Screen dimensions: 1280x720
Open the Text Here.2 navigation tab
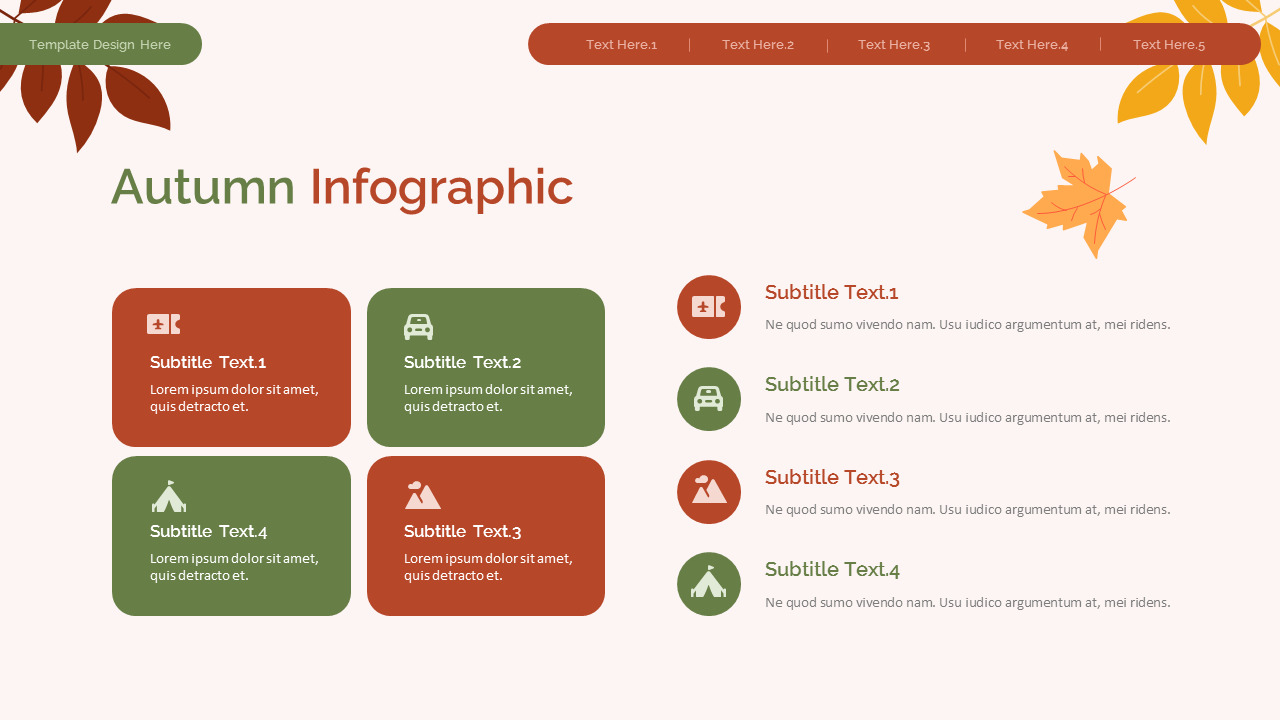758,45
